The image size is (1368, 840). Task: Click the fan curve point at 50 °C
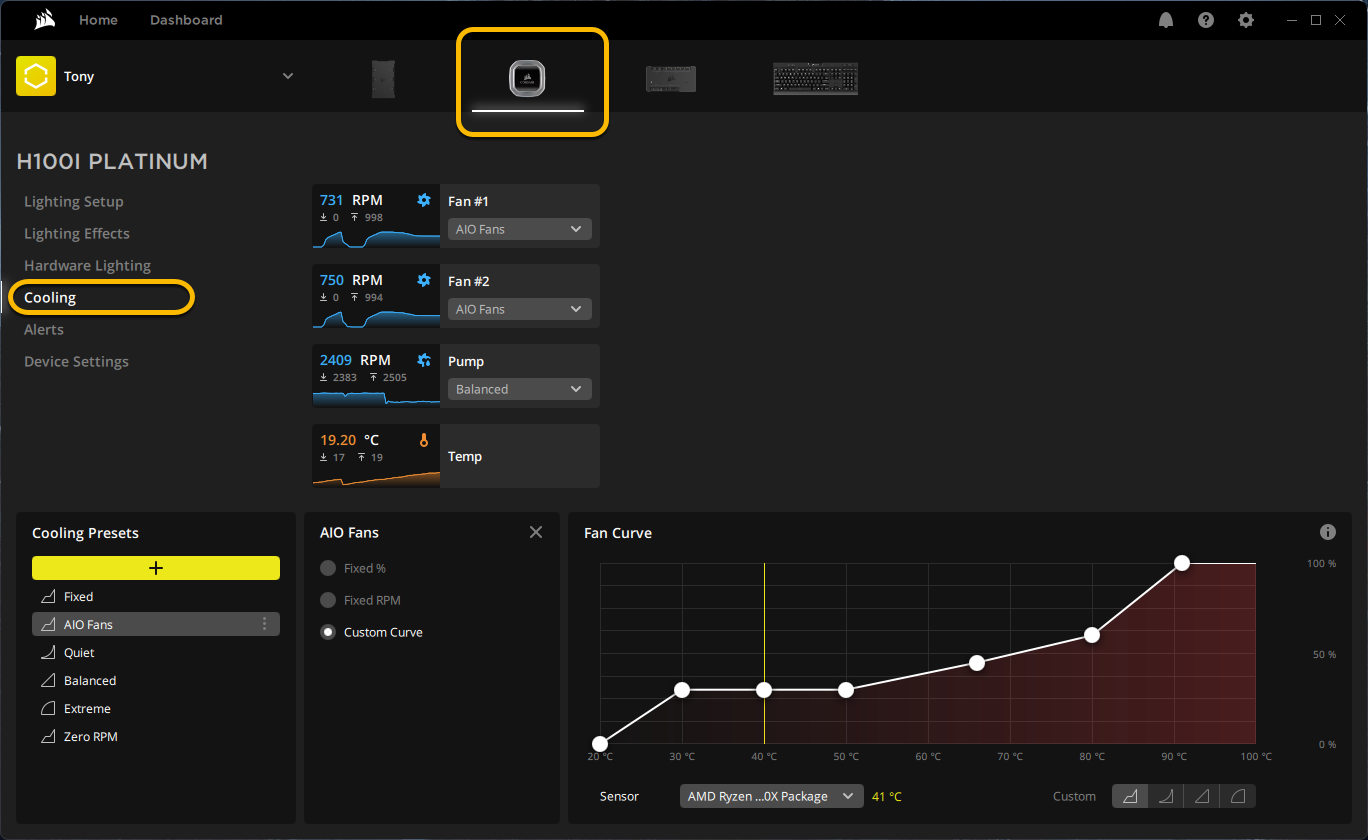point(846,689)
